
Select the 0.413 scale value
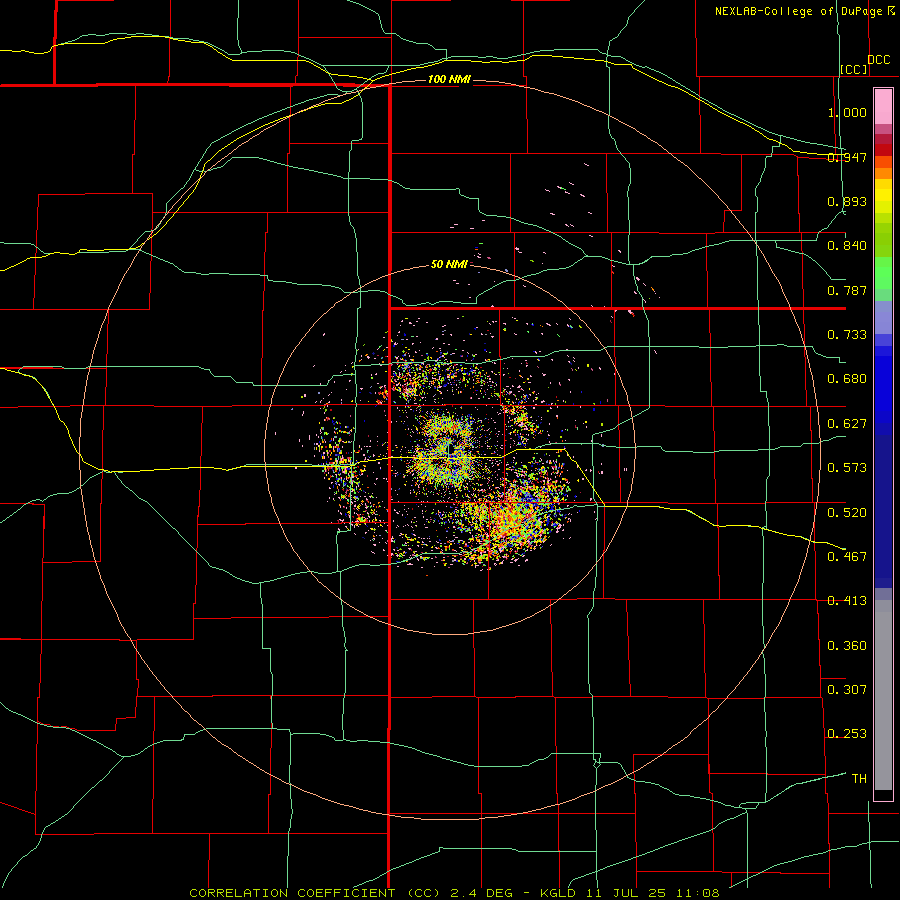tap(847, 601)
